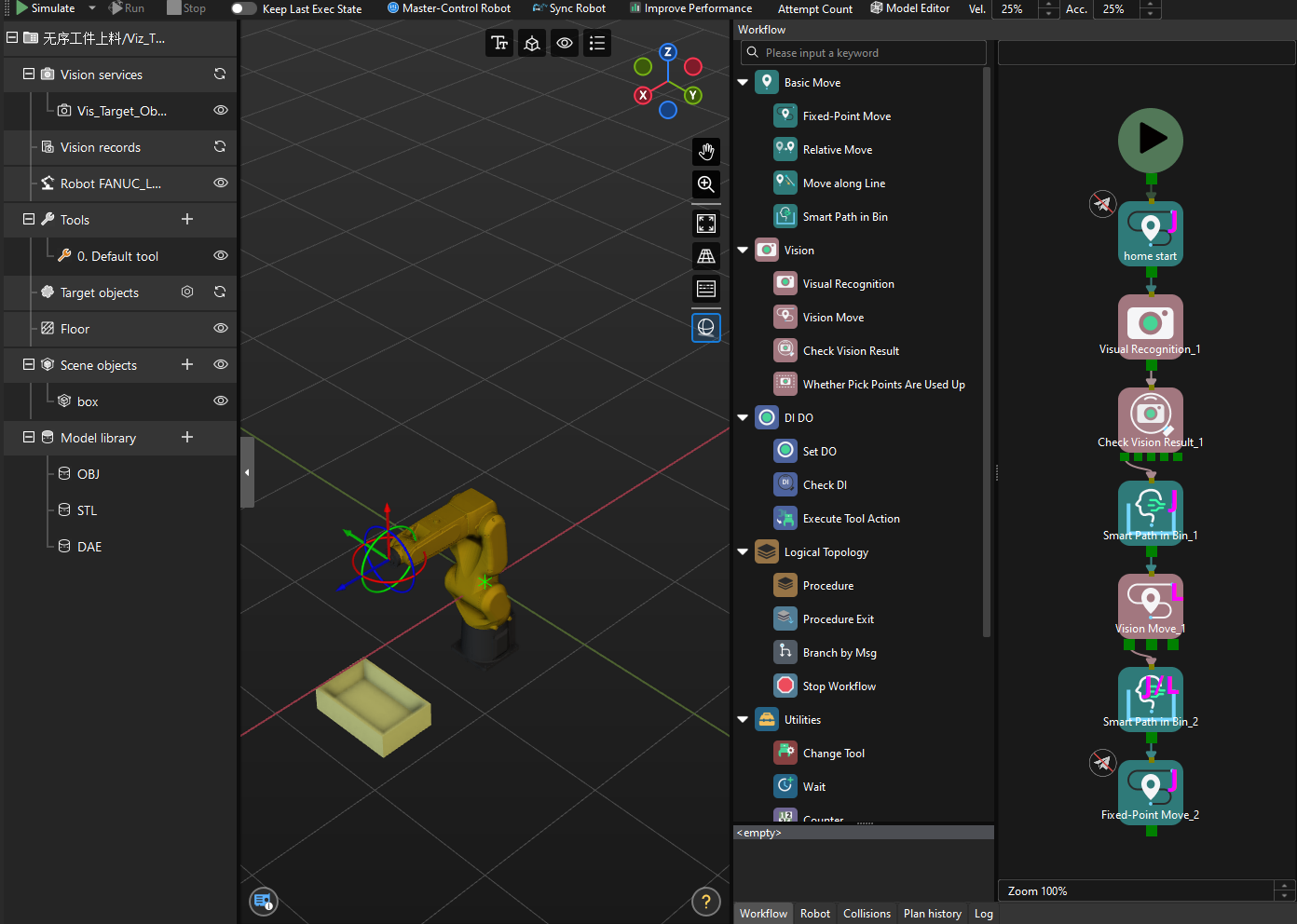Toggle the Keep Last Exec State switch

(242, 8)
